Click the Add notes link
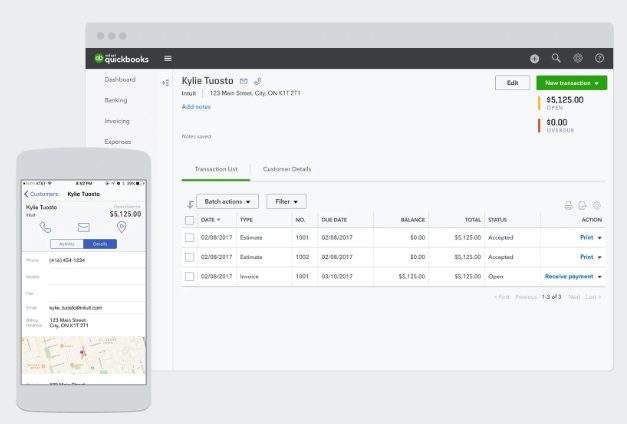627x424 pixels. [x=196, y=107]
